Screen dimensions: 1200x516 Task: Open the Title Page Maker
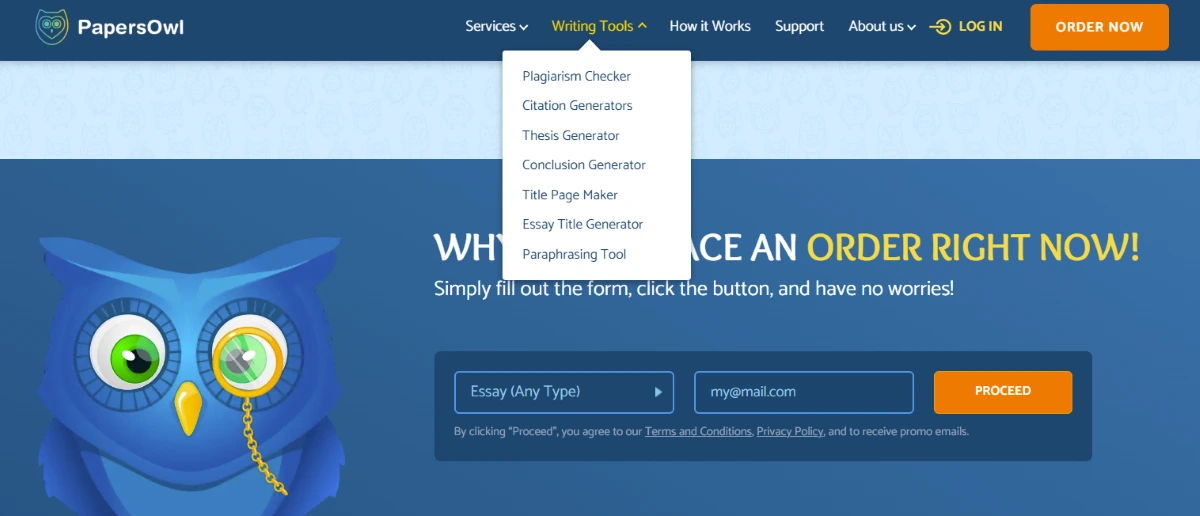569,195
